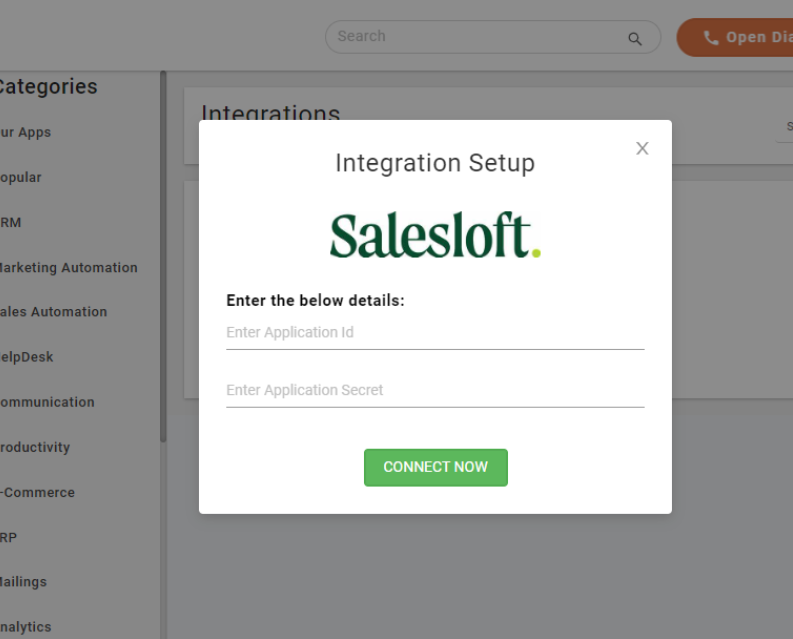Choose Sales Automation category
The height and width of the screenshot is (639, 793).
tap(53, 312)
